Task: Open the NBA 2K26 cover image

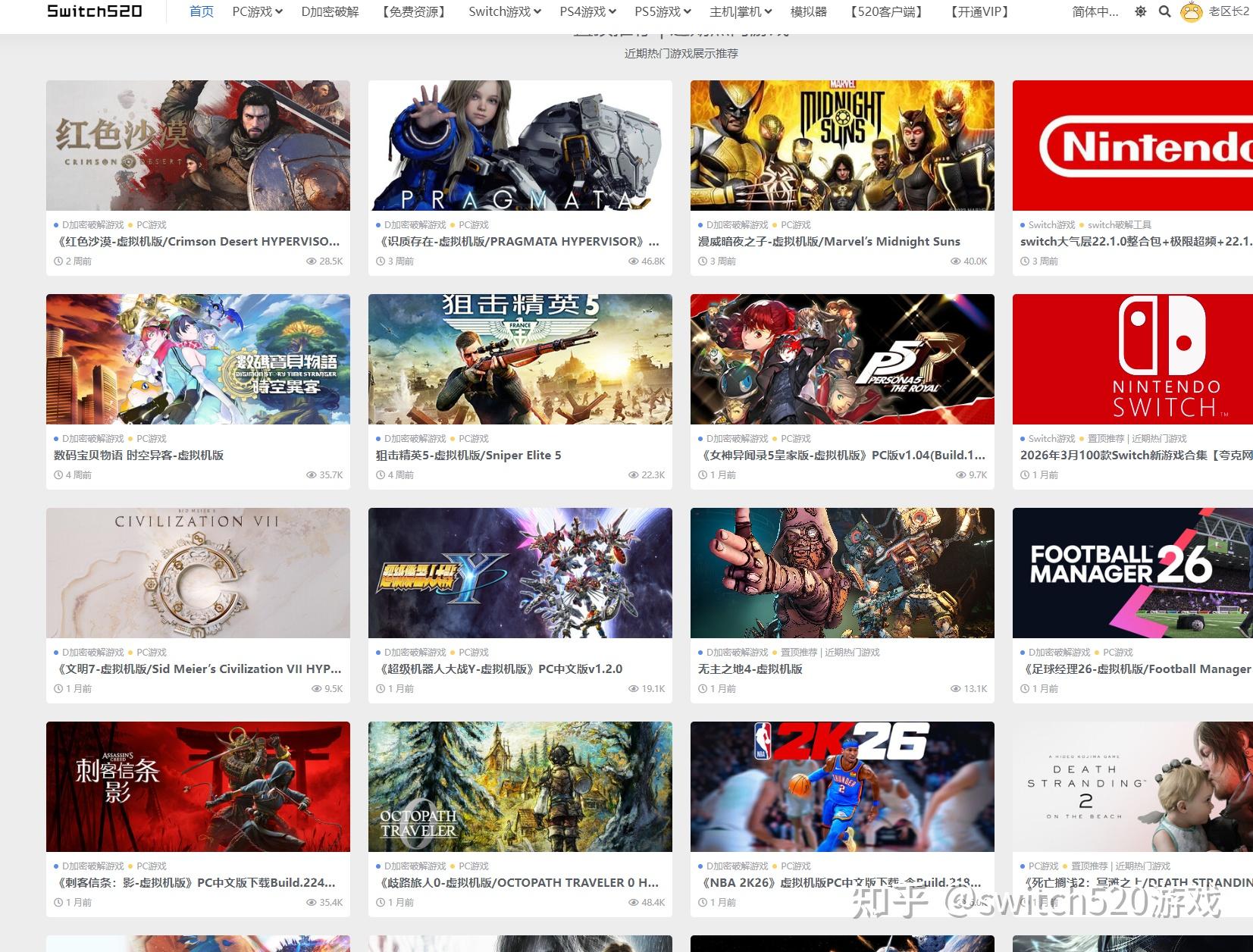Action: coord(842,787)
